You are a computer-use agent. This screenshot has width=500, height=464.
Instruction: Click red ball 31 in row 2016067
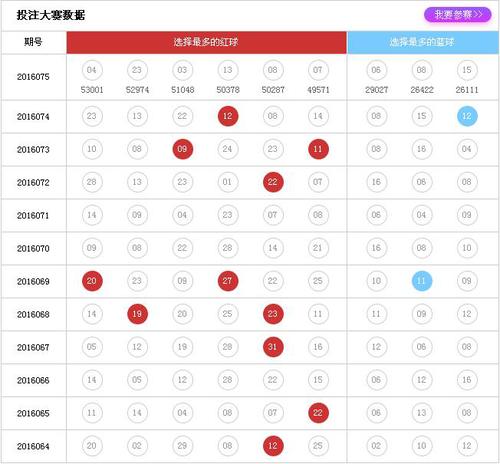[273, 347]
